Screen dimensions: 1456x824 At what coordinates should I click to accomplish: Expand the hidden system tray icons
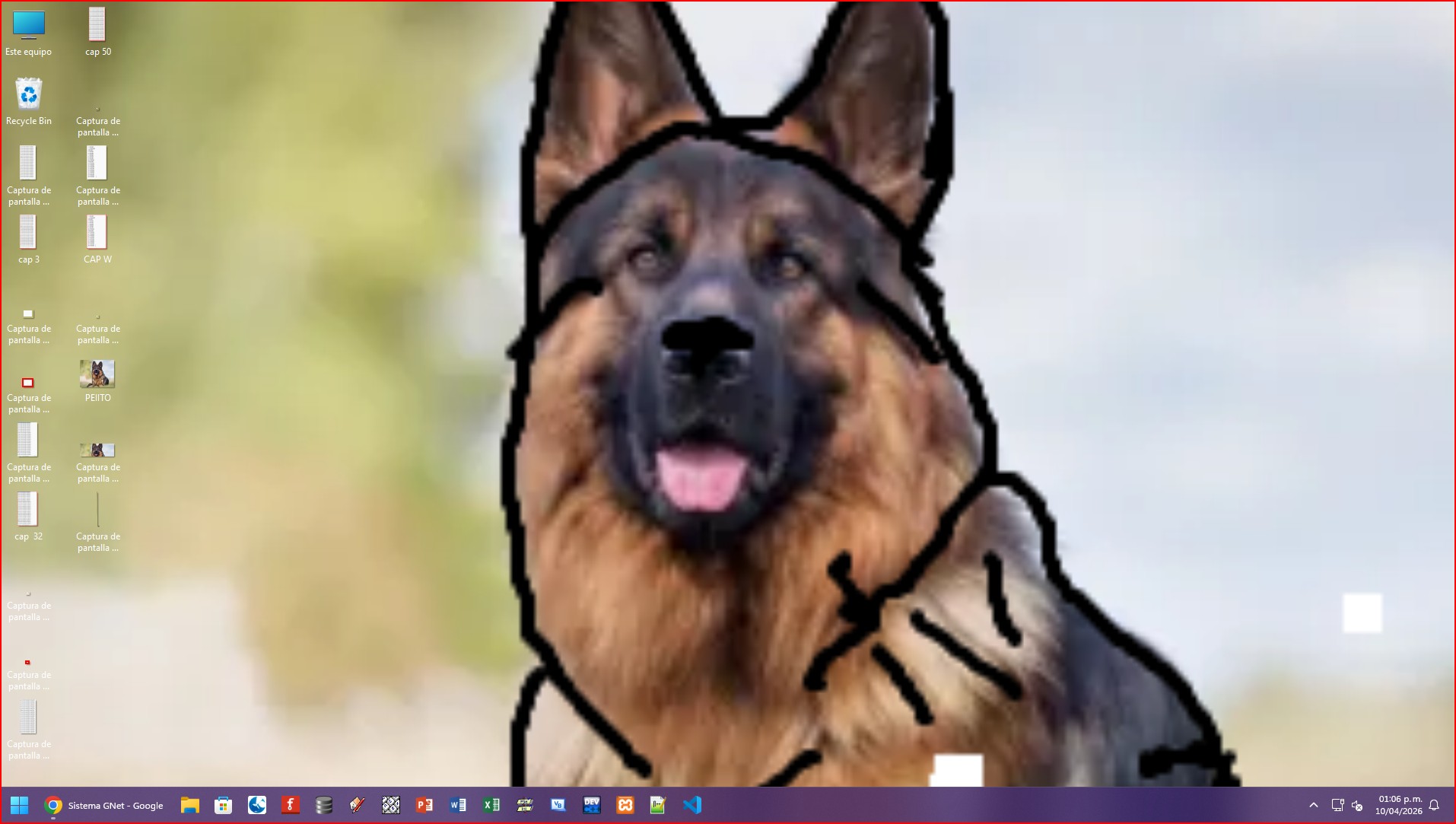click(x=1314, y=805)
